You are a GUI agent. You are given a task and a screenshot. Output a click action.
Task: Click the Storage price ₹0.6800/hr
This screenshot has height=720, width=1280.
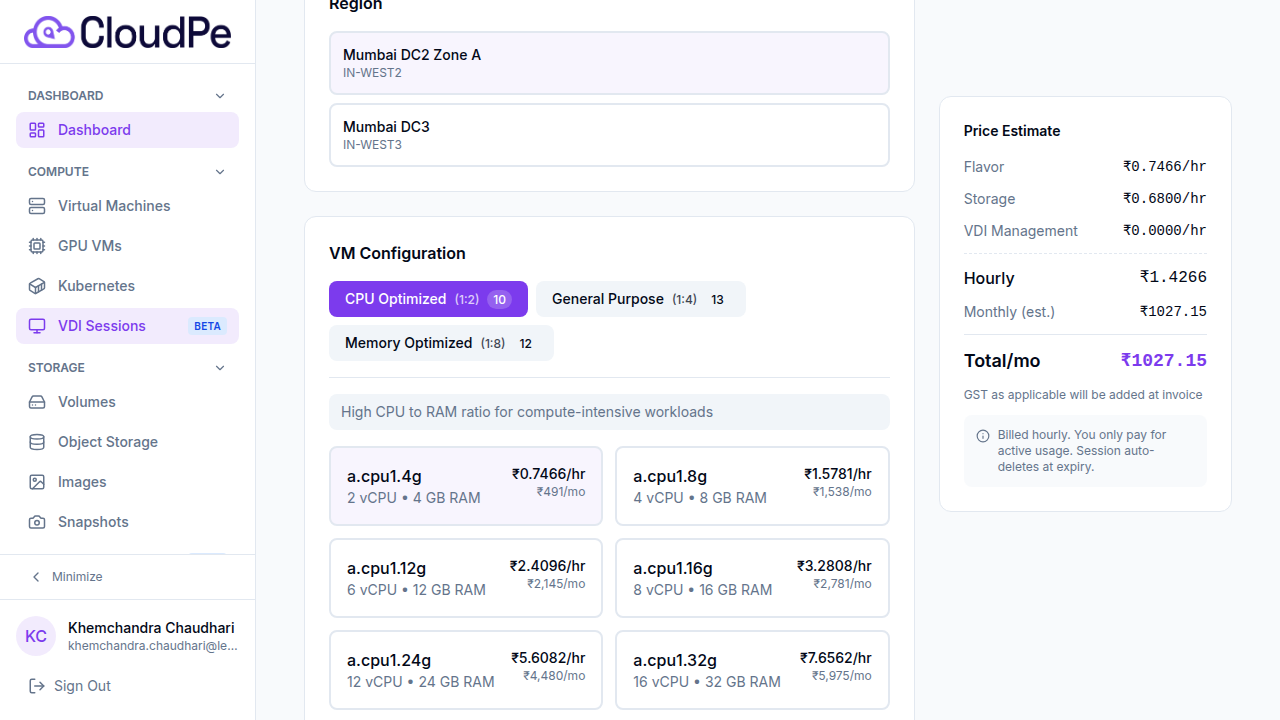(1165, 199)
